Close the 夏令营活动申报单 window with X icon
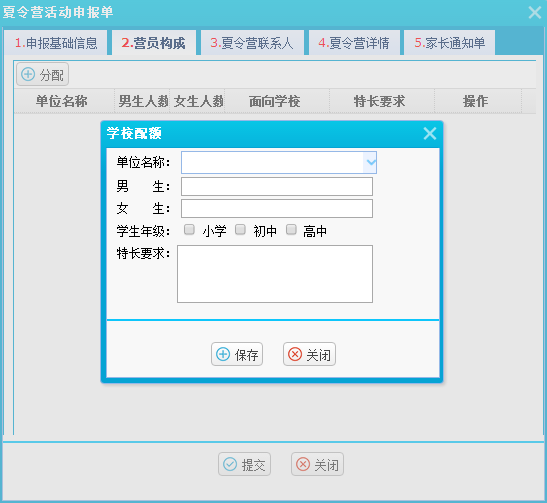Image resolution: width=547 pixels, height=503 pixels. (534, 13)
